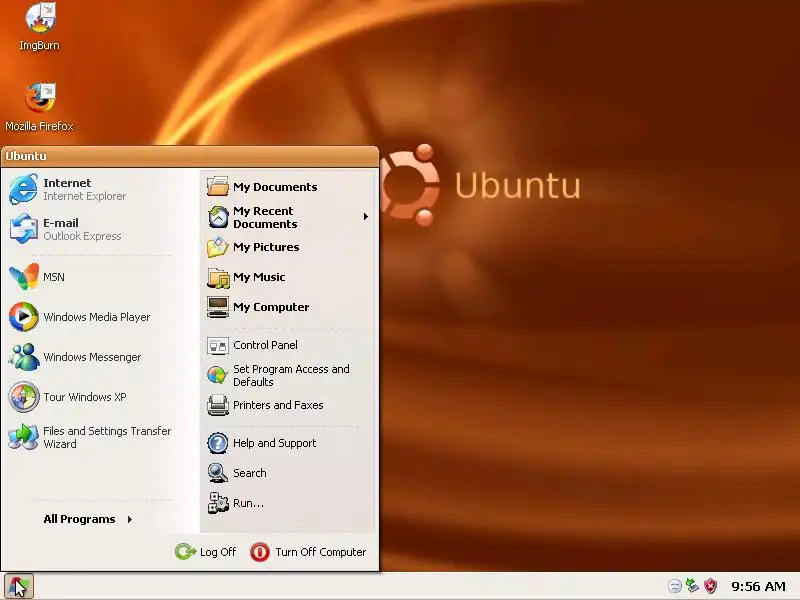Image resolution: width=800 pixels, height=600 pixels.
Task: Click the My Music label
Action: coord(259,277)
